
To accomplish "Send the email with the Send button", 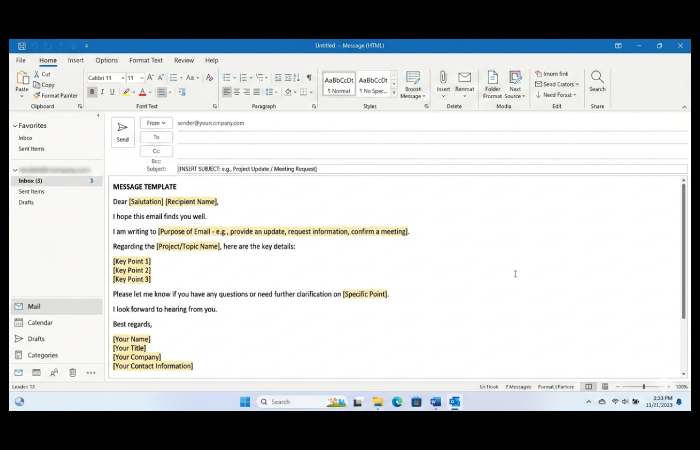I will [123, 132].
